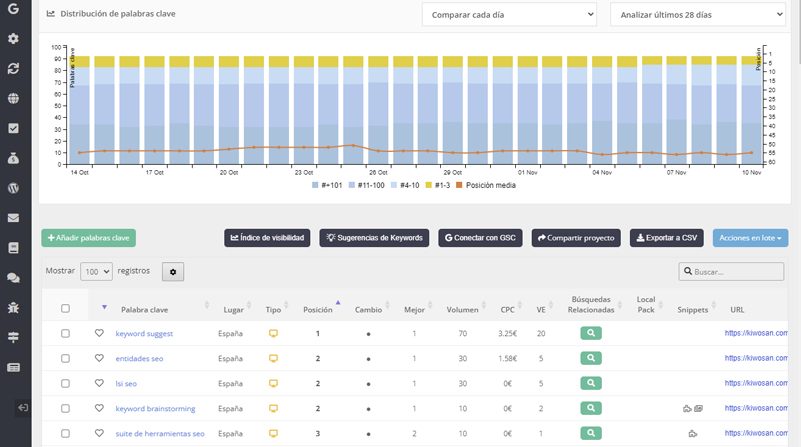Open the checklist icon in the sidebar
This screenshot has height=447, width=801.
coord(13,128)
